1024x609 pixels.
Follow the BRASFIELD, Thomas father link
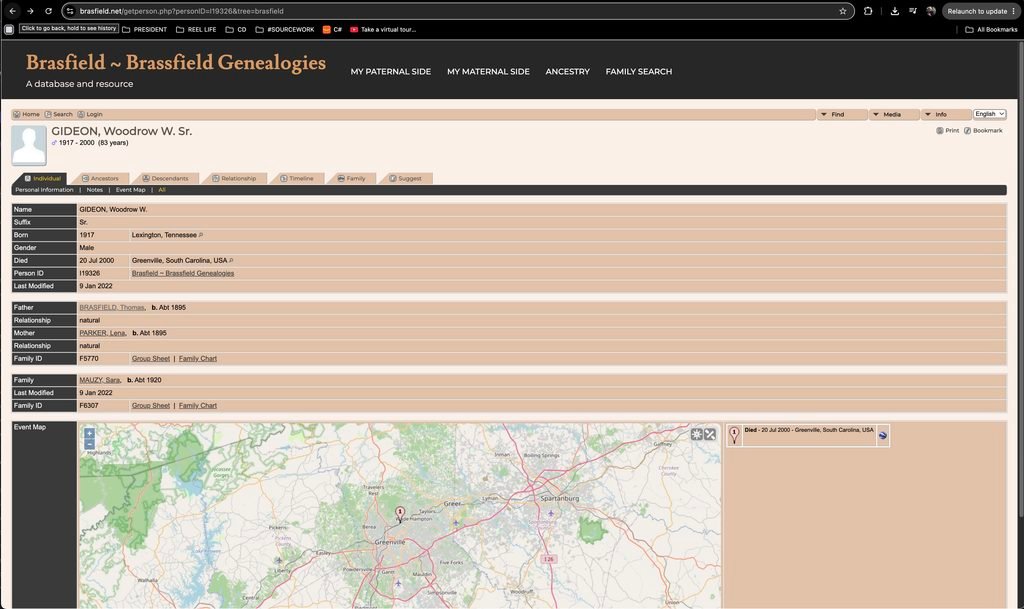pyautogui.click(x=112, y=307)
